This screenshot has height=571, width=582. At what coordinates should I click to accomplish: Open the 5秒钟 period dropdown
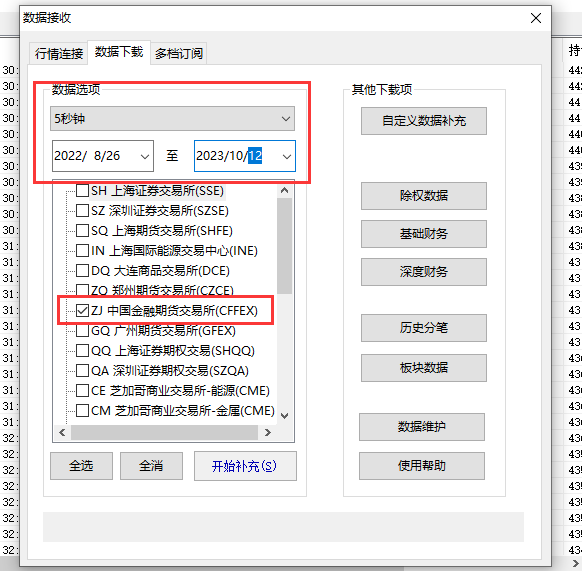[172, 118]
